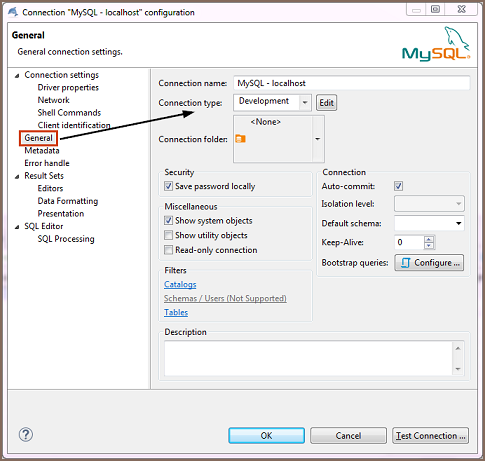Toggle the Auto-commit checkbox
This screenshot has height=461, width=485.
(x=398, y=186)
